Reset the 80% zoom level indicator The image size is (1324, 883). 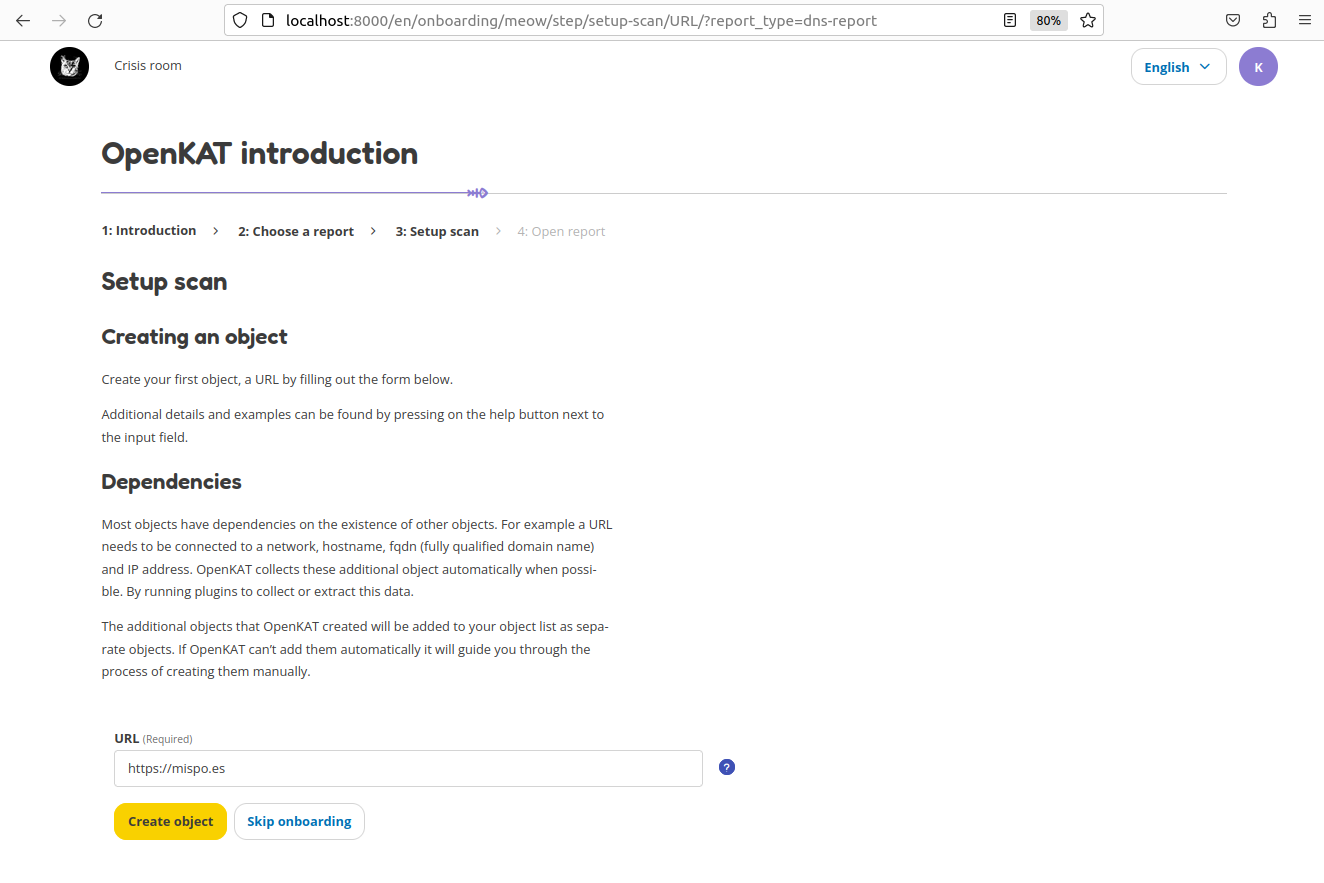(x=1048, y=20)
